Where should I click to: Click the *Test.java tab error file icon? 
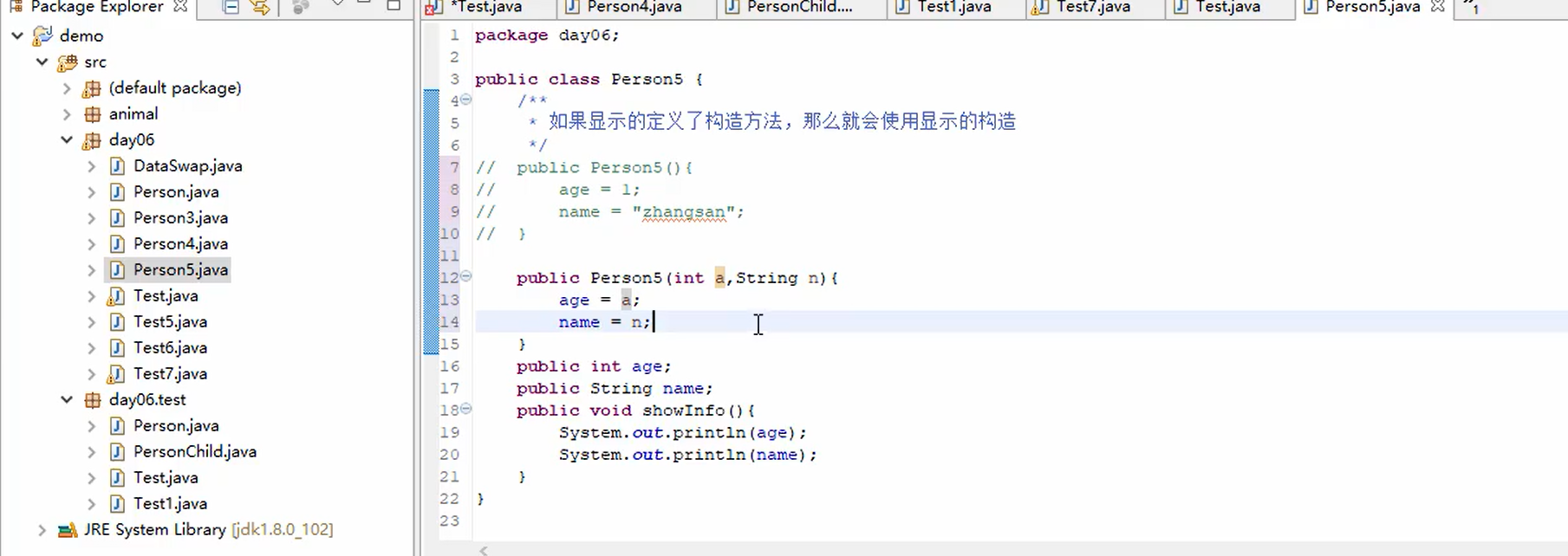click(434, 8)
